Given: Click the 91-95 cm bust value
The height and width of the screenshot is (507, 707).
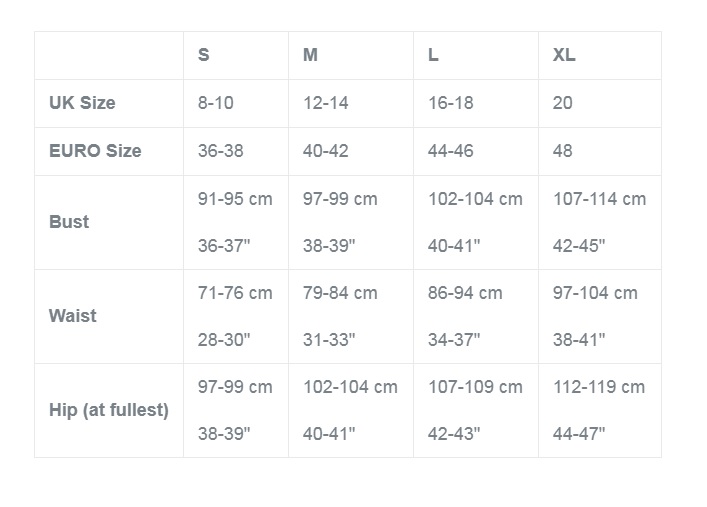Looking at the screenshot, I should (x=235, y=199).
